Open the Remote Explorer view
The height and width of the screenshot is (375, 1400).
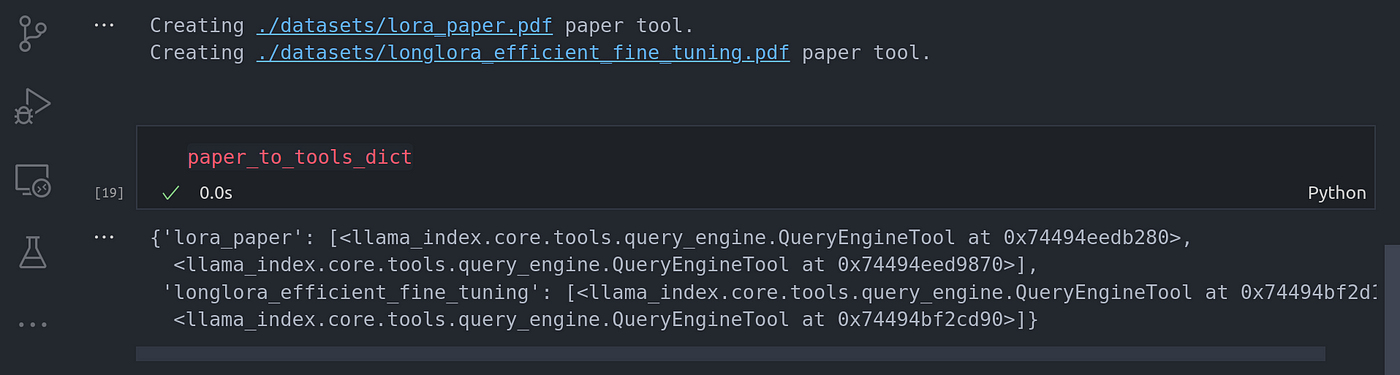[x=33, y=180]
